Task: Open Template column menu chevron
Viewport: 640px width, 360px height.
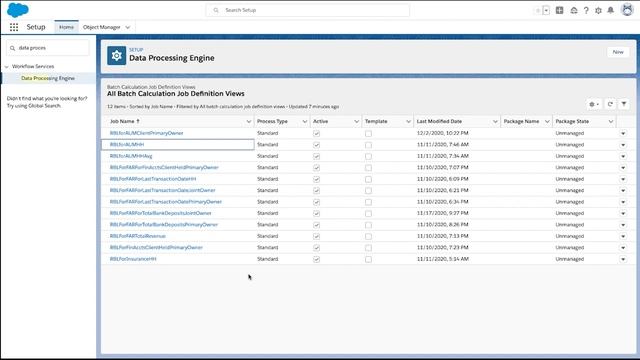Action: pos(408,122)
